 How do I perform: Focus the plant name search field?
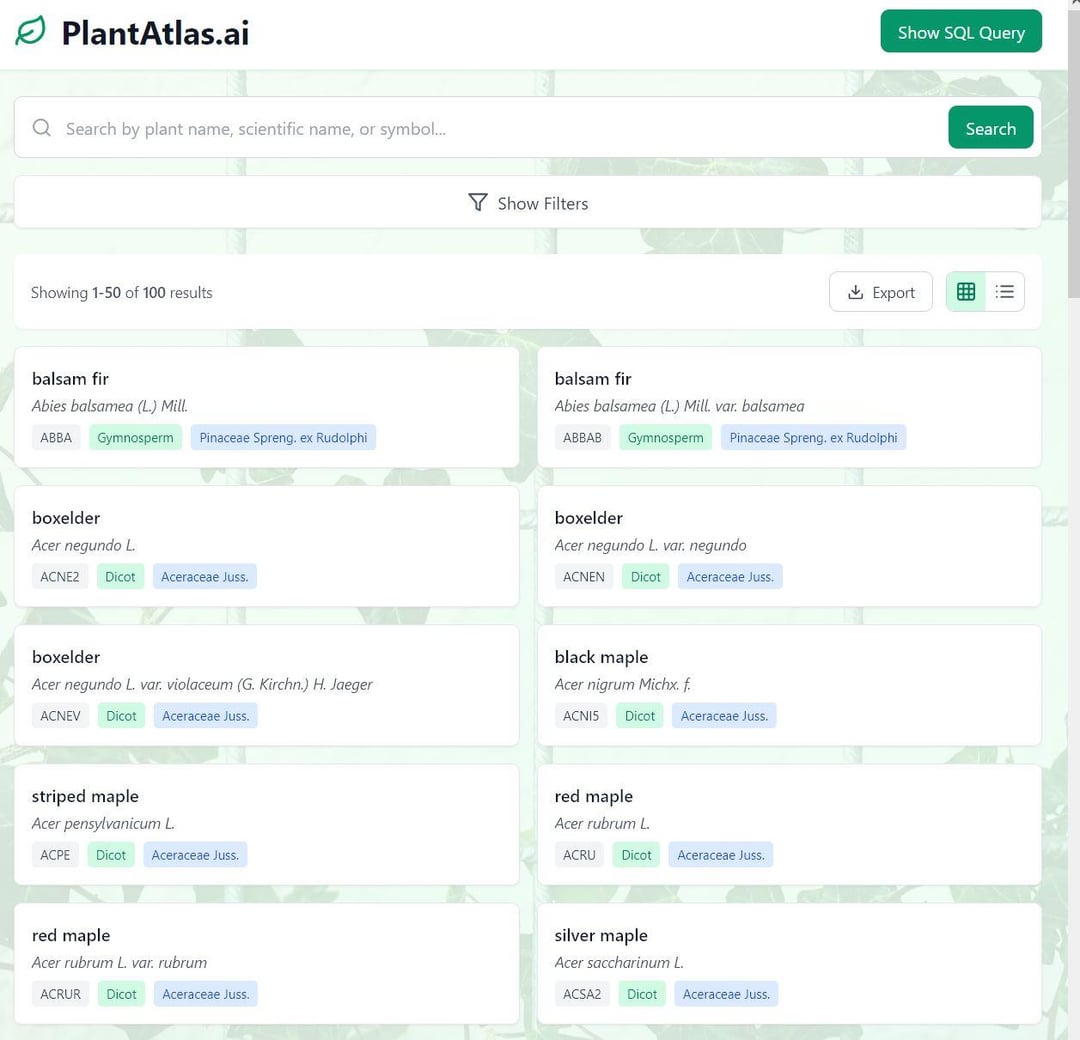pyautogui.click(x=496, y=128)
